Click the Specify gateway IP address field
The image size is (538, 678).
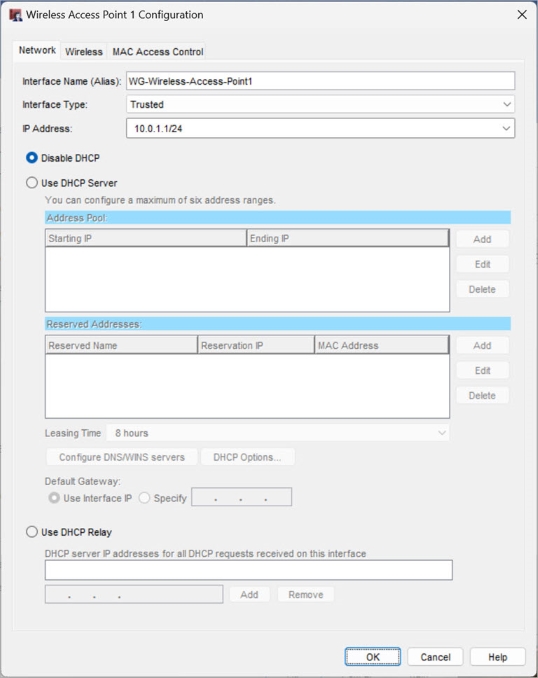(x=241, y=497)
